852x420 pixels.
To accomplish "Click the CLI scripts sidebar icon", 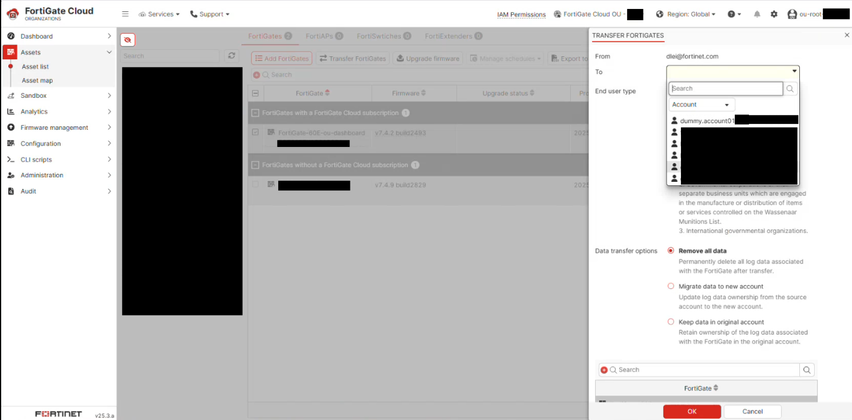I will [10, 160].
